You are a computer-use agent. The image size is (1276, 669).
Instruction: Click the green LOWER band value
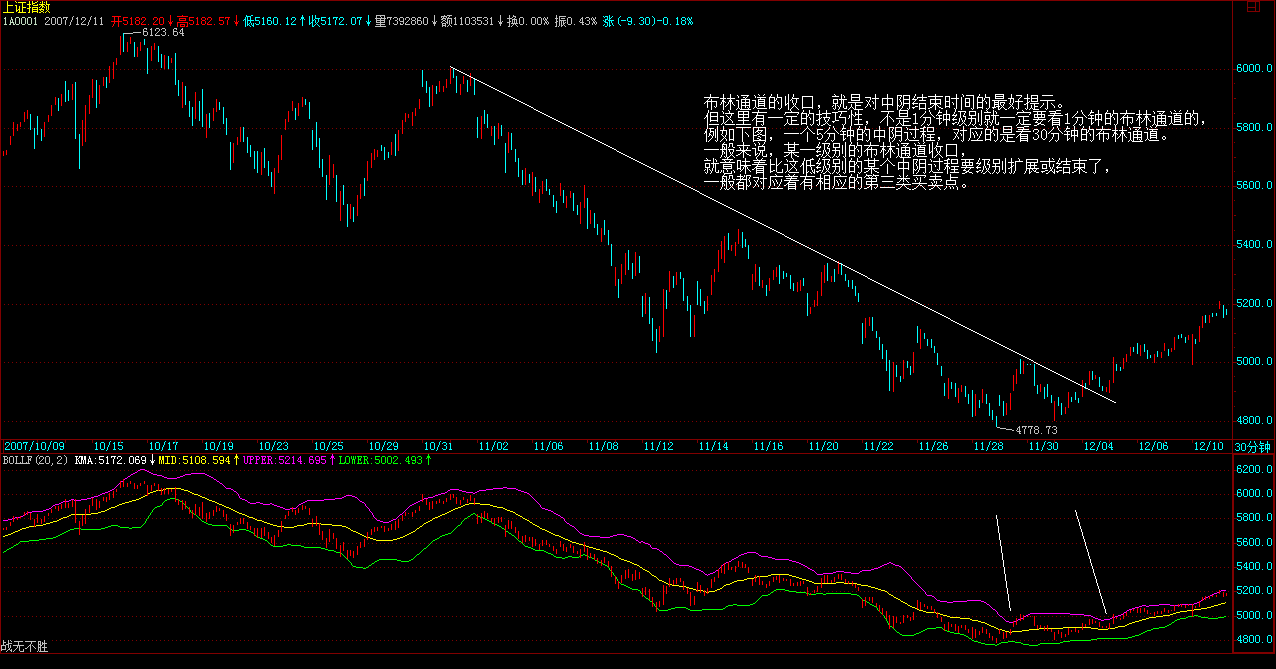click(396, 460)
